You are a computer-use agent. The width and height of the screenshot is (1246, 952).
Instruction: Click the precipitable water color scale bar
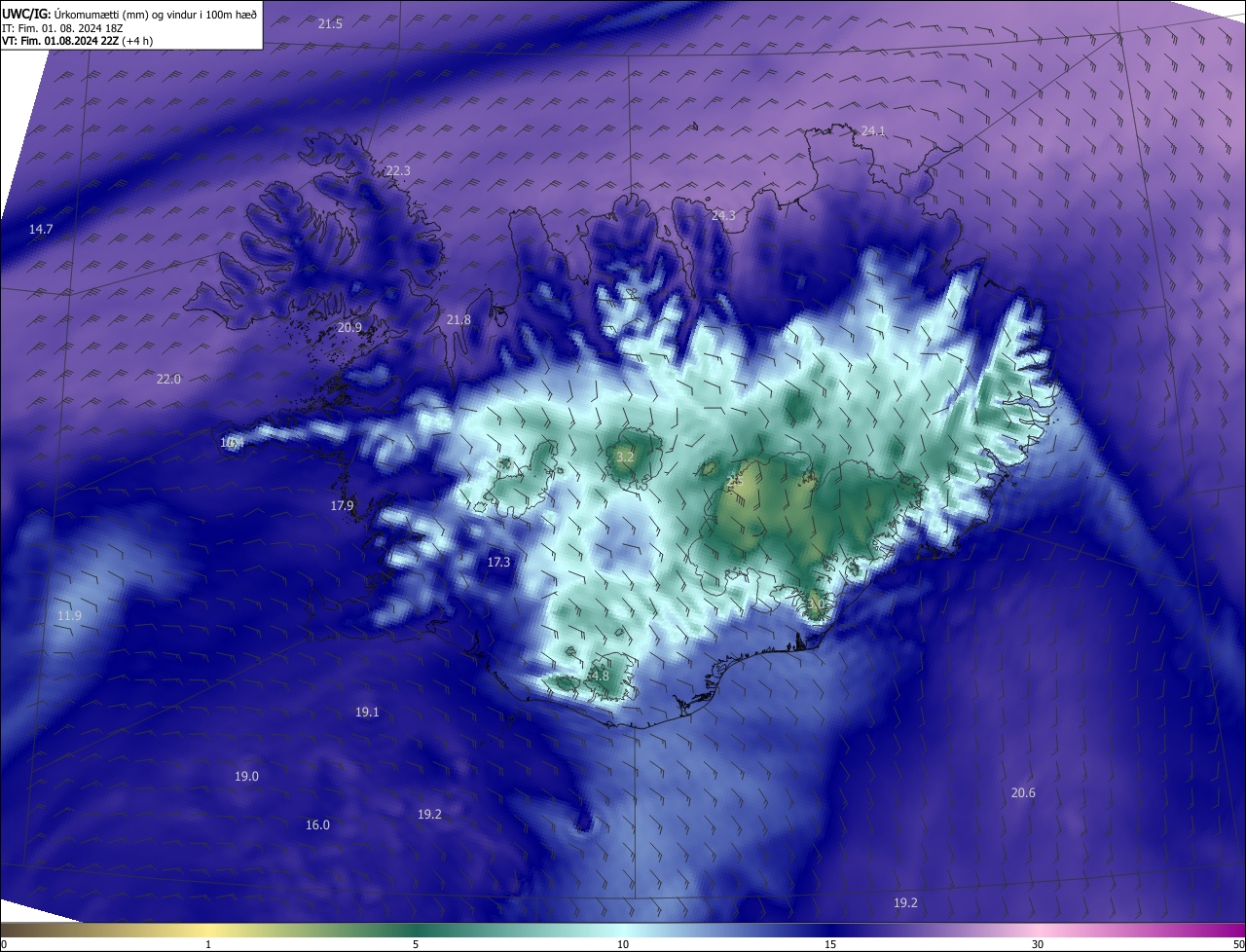tap(623, 931)
